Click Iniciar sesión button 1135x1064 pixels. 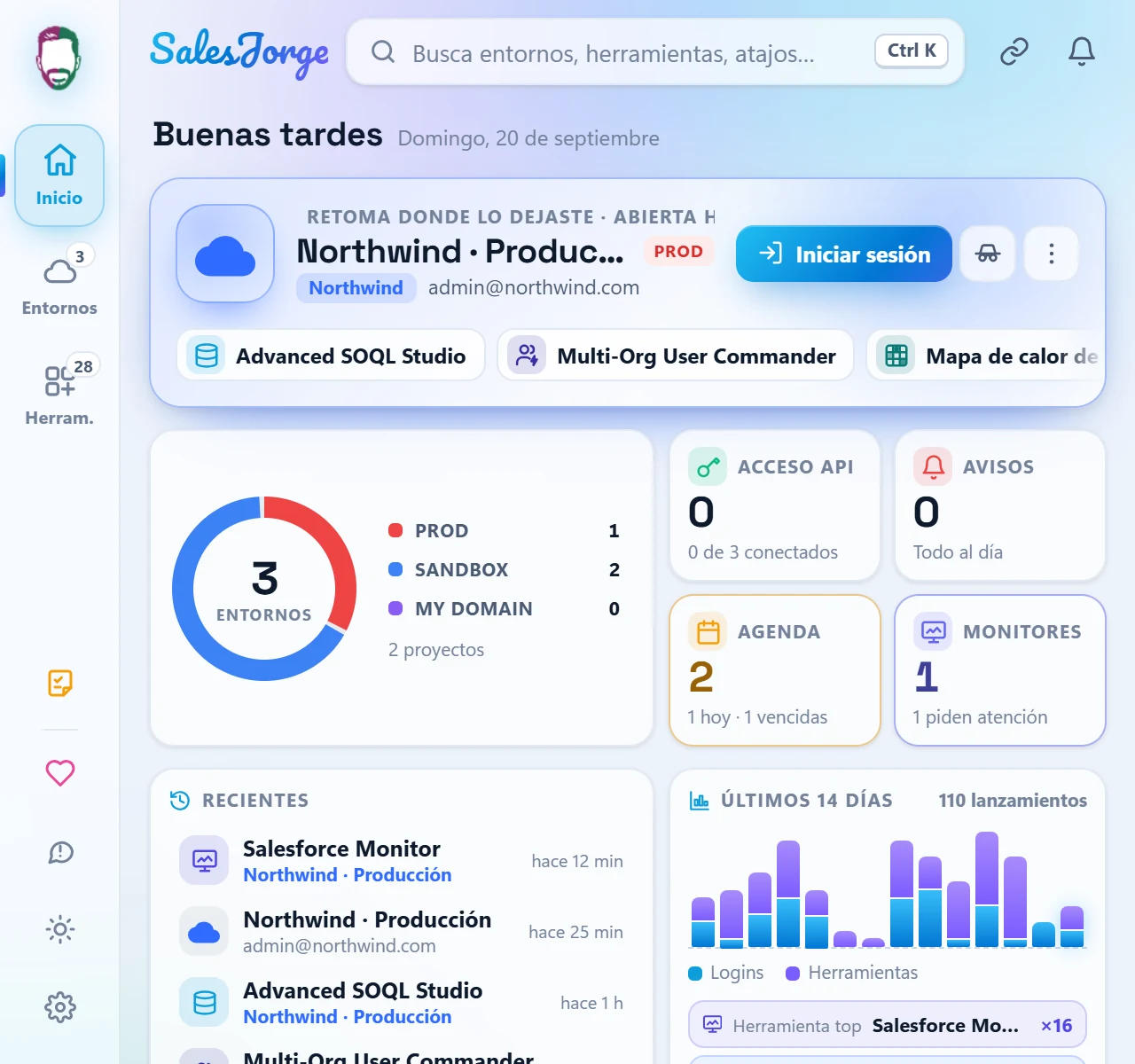tap(844, 254)
